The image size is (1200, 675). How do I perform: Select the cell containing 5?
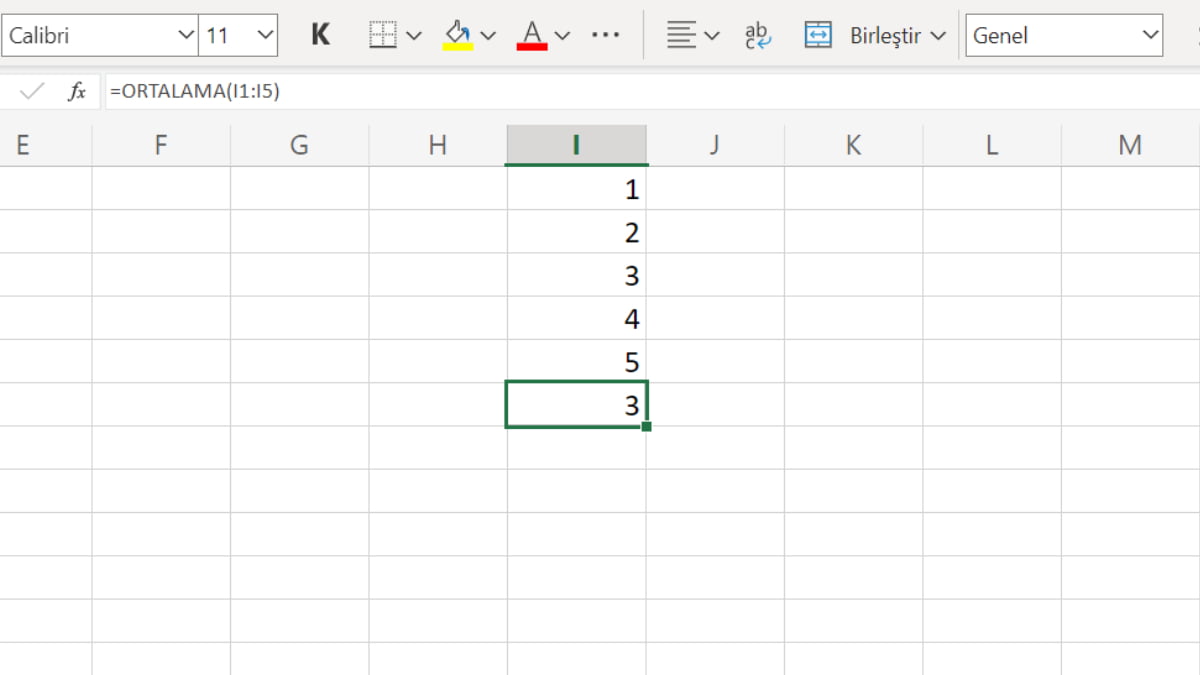(576, 361)
